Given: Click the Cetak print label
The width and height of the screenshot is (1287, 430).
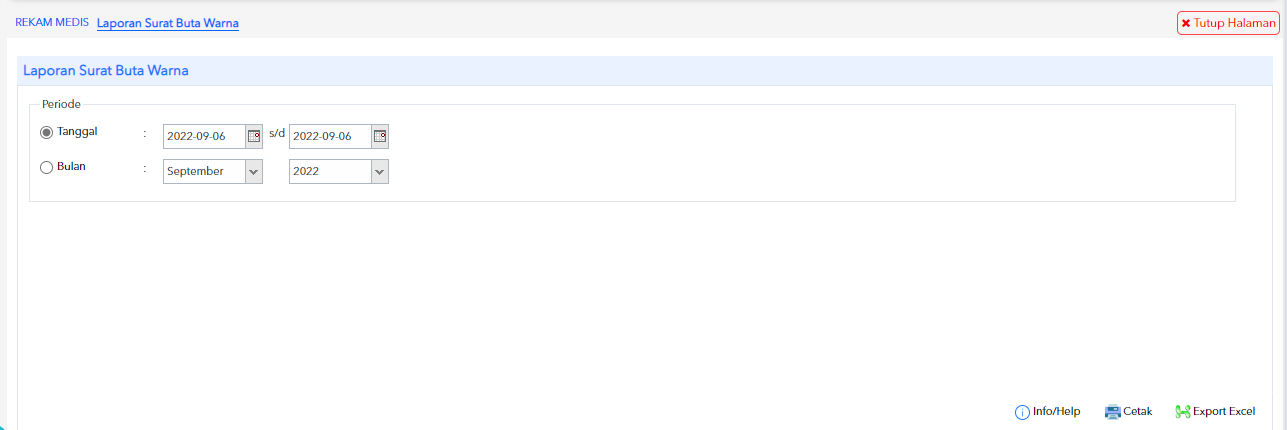Looking at the screenshot, I should (1138, 412).
